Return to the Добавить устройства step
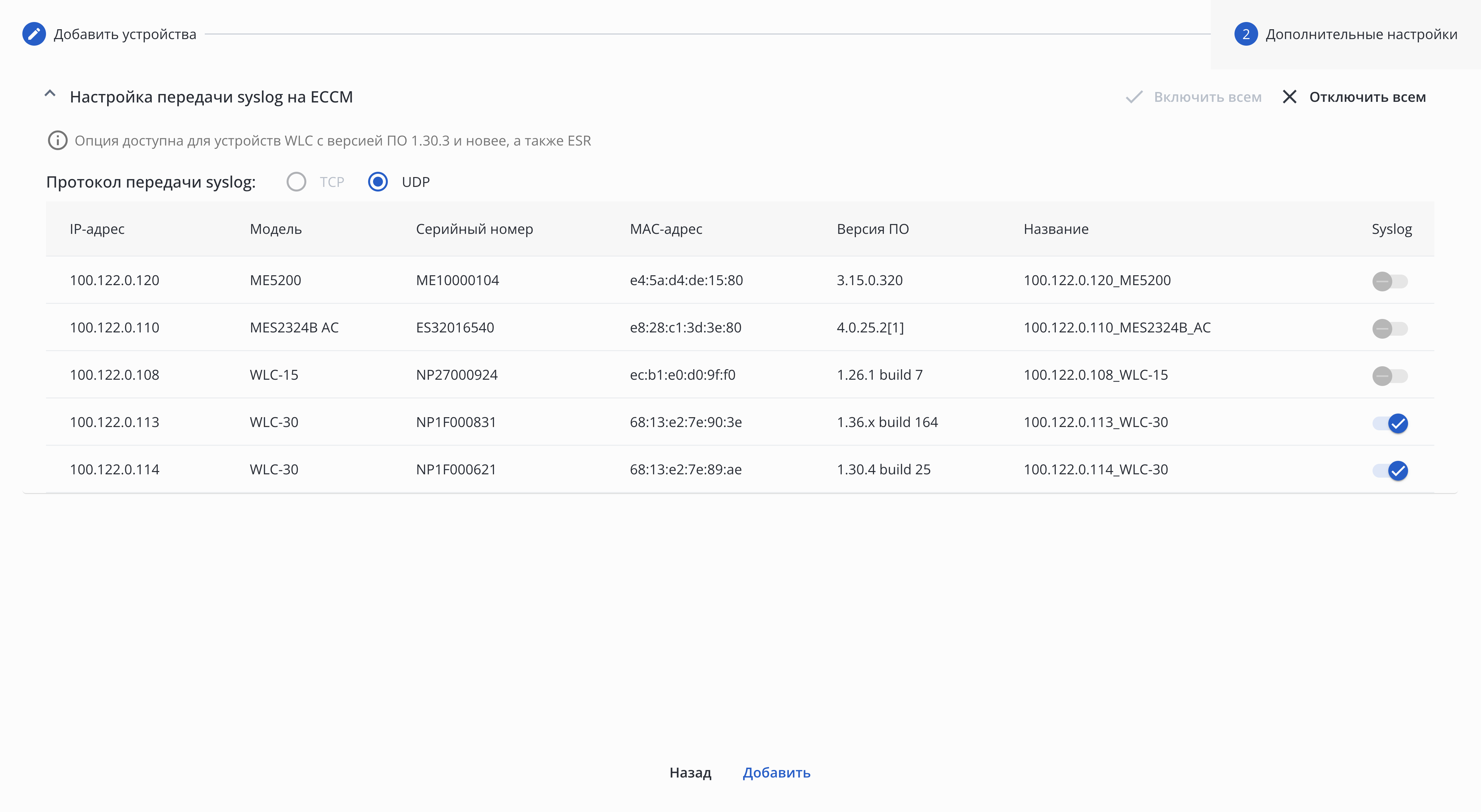The image size is (1481, 812). click(125, 34)
